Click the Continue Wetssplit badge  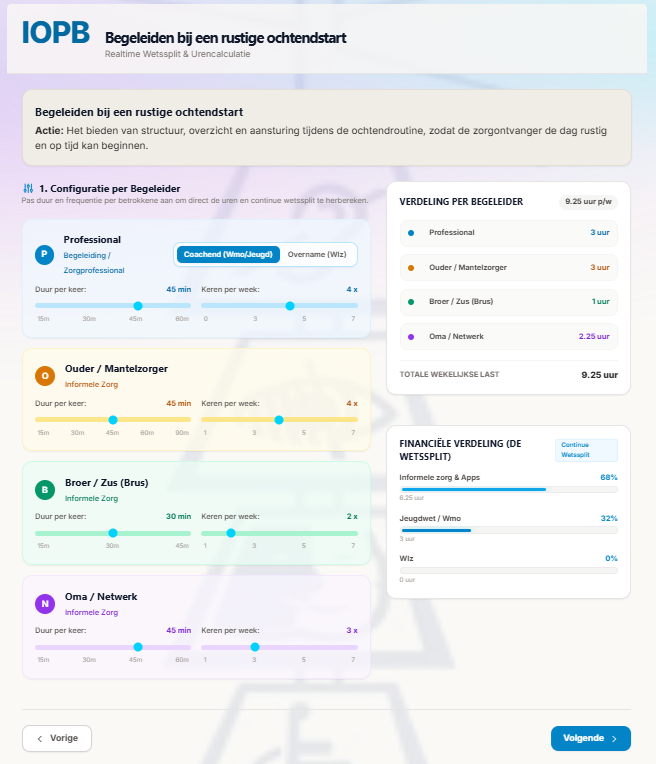(x=586, y=450)
